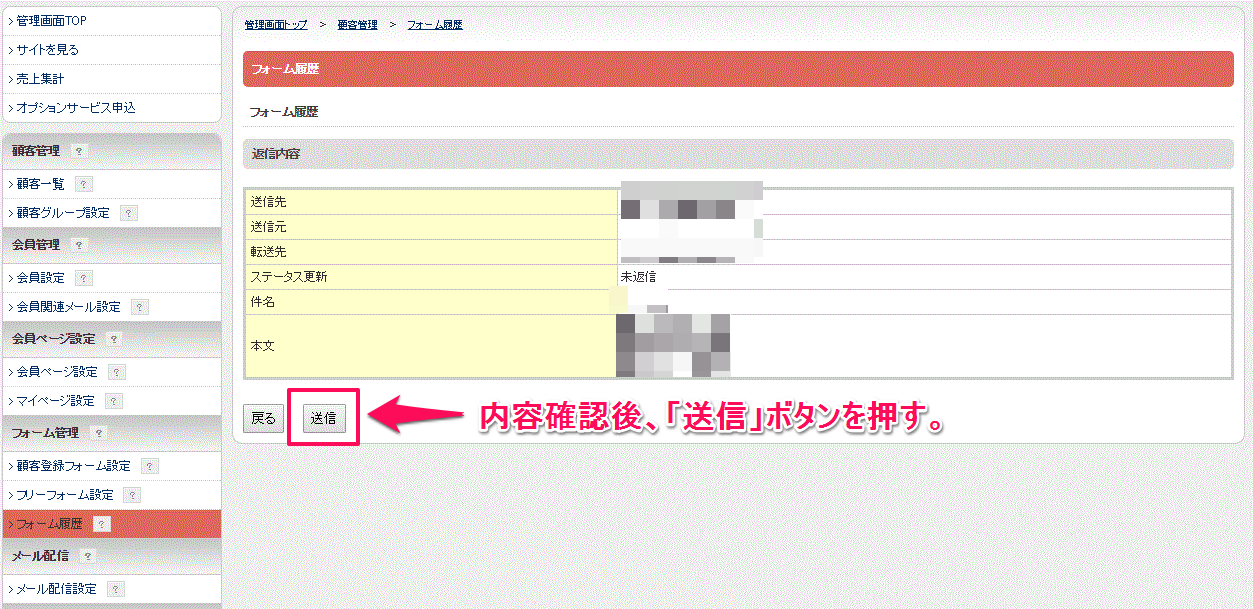Open help icon beside 顧客グループ設定
The height and width of the screenshot is (609, 1253).
point(129,213)
